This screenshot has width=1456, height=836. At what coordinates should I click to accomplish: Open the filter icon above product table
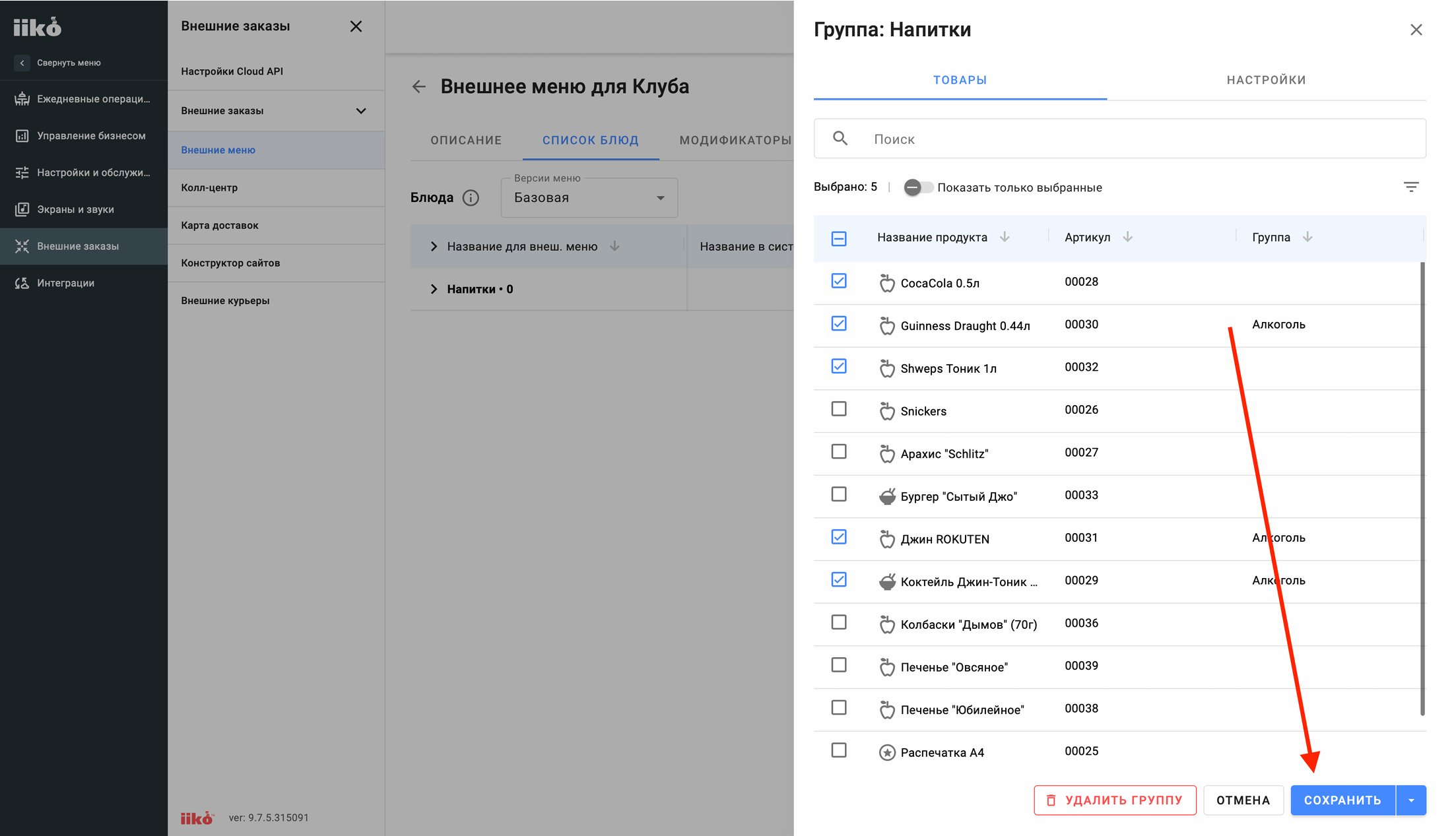pos(1410,187)
